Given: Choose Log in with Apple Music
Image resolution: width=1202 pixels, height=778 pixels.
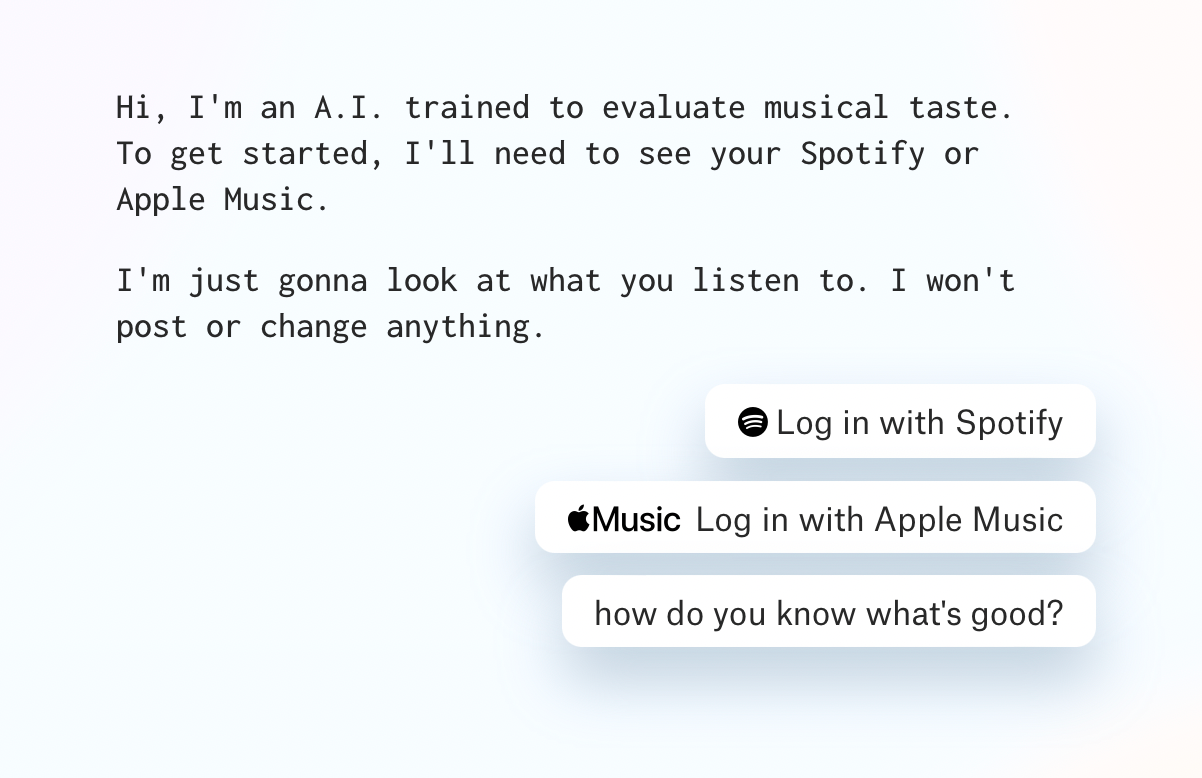Looking at the screenshot, I should point(815,517).
